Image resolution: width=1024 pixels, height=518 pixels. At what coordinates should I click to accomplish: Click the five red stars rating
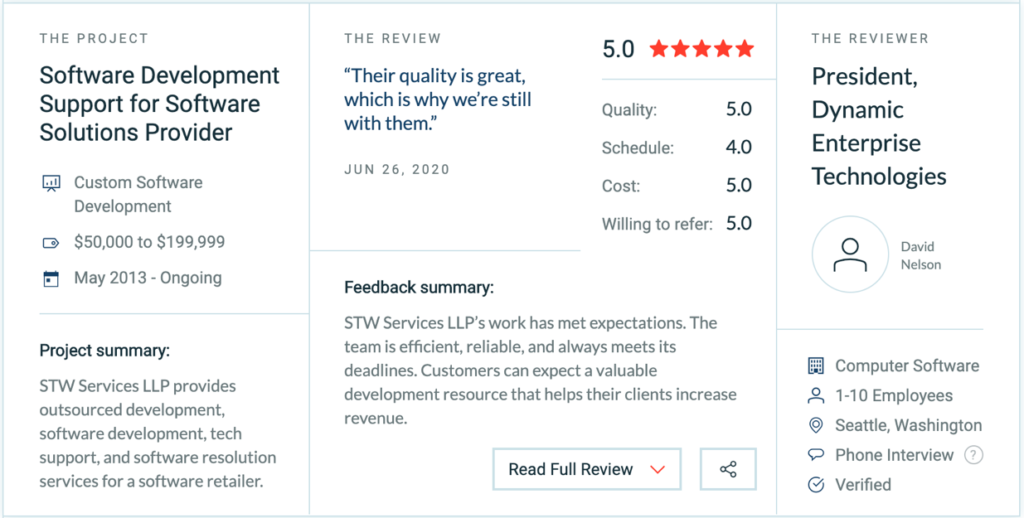click(701, 48)
